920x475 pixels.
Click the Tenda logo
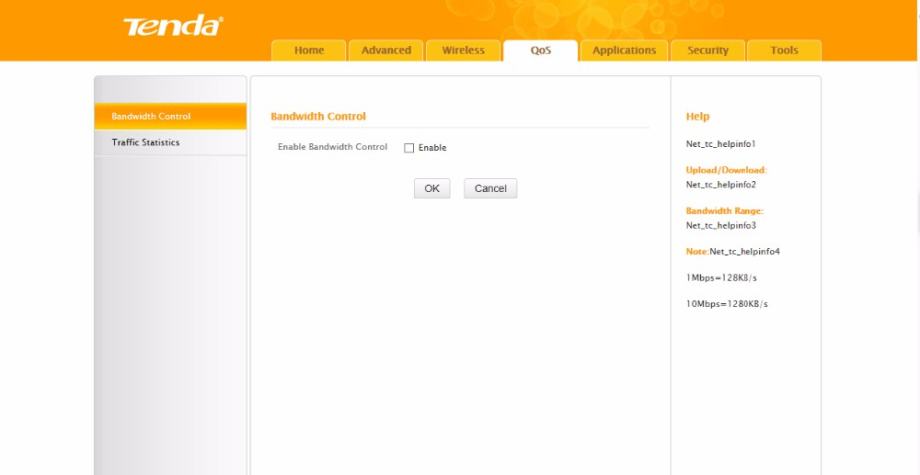coord(171,27)
